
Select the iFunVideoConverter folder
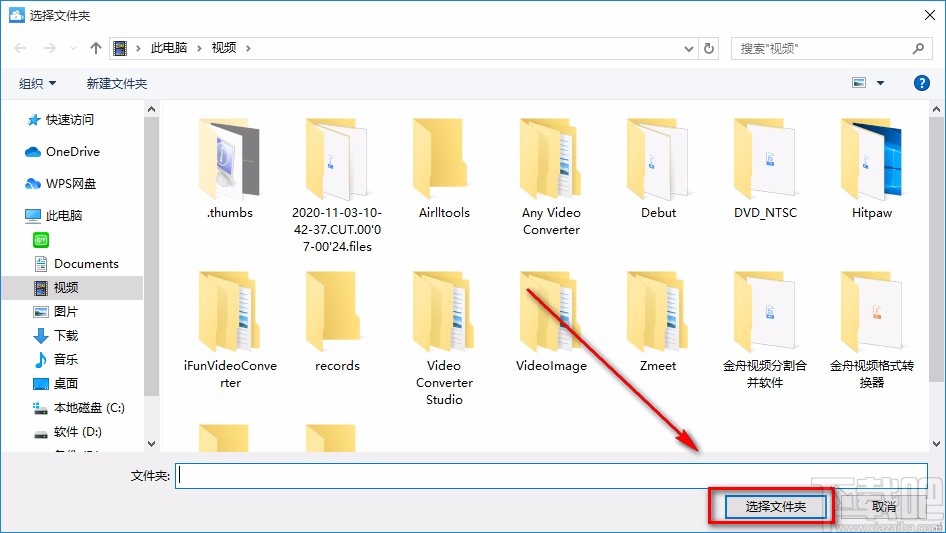point(230,330)
